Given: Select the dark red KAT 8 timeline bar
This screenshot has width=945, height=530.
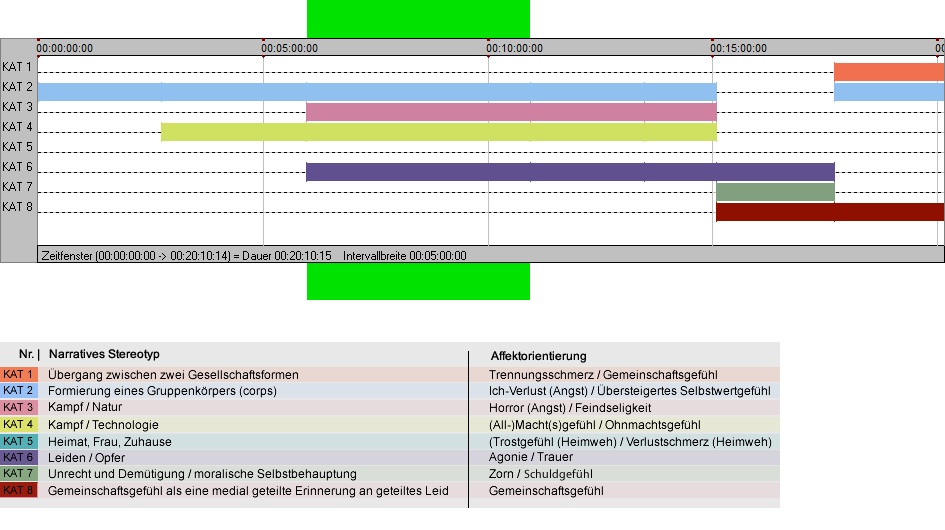Looking at the screenshot, I should (830, 212).
